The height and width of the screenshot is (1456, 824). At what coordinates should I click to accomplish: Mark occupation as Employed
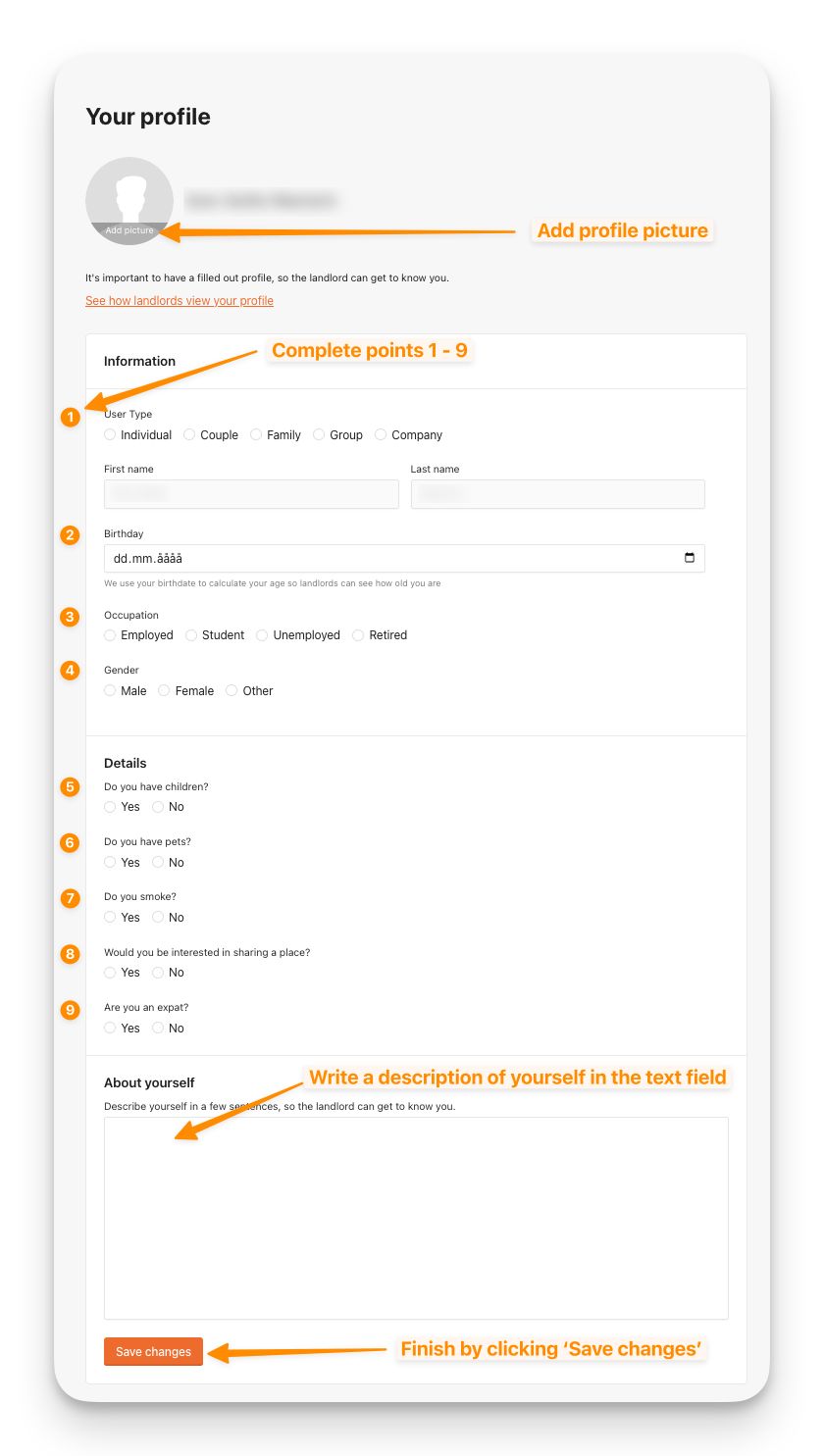pyautogui.click(x=111, y=635)
